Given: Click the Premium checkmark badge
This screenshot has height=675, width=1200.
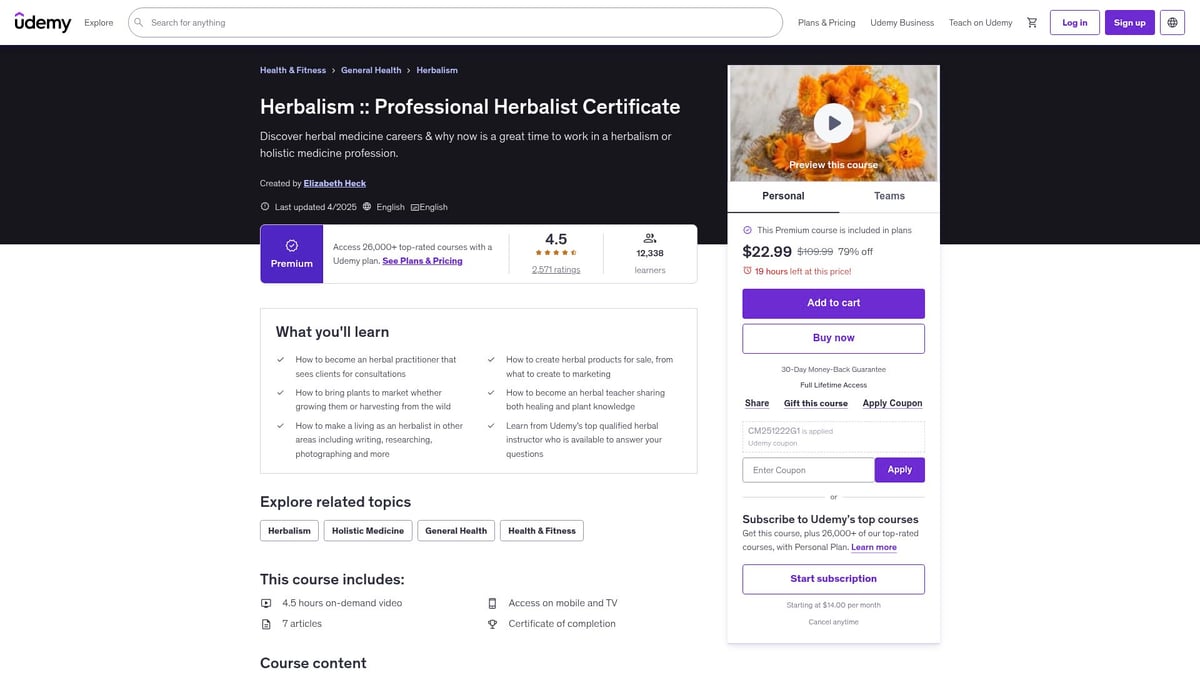Looking at the screenshot, I should click(x=291, y=243).
